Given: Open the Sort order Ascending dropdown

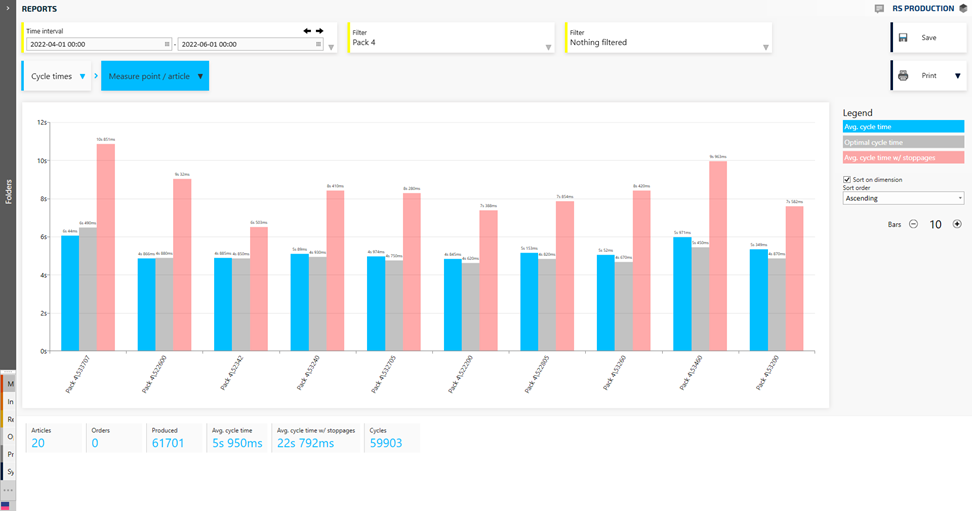Looking at the screenshot, I should (x=902, y=198).
